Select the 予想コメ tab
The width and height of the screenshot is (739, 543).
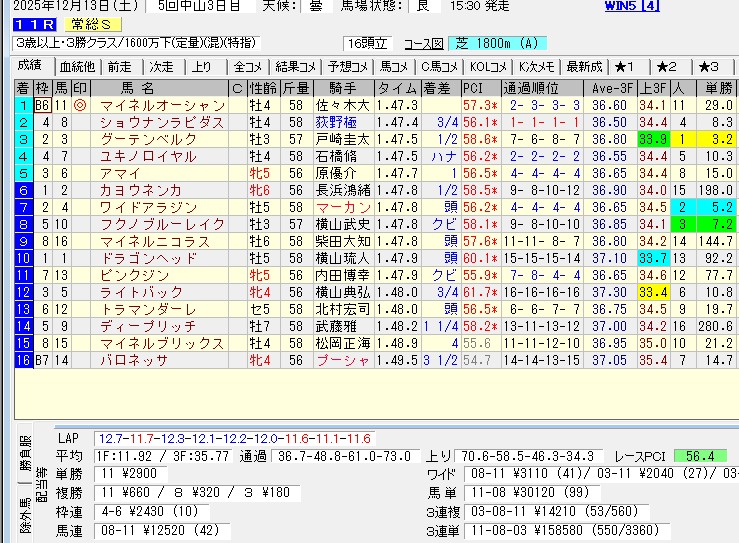(x=347, y=67)
